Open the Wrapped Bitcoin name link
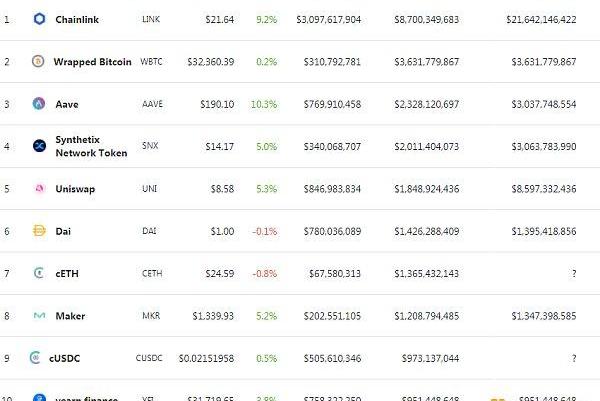Screen dimensions: 600x401 (92, 62)
